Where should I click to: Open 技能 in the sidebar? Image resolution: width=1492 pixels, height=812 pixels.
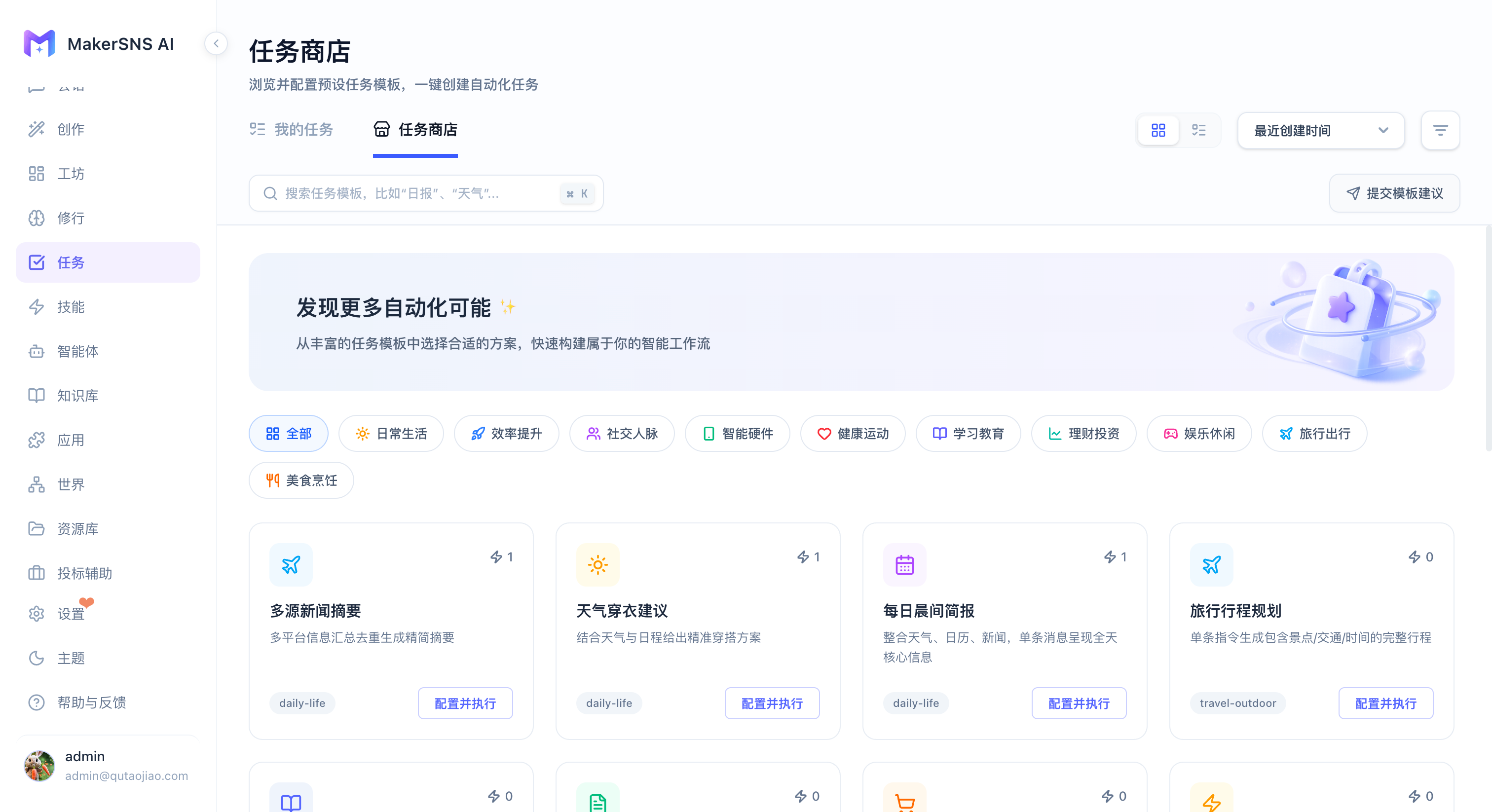108,307
